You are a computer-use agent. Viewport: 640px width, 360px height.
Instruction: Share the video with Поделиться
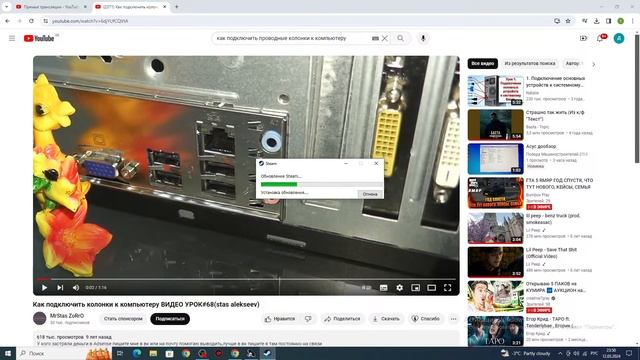(x=342, y=319)
